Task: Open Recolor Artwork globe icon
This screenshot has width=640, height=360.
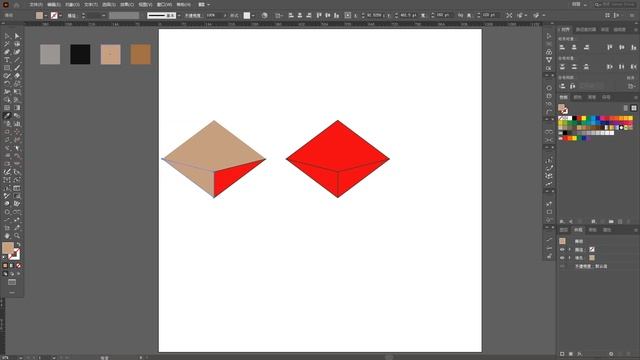Action: pyautogui.click(x=264, y=16)
